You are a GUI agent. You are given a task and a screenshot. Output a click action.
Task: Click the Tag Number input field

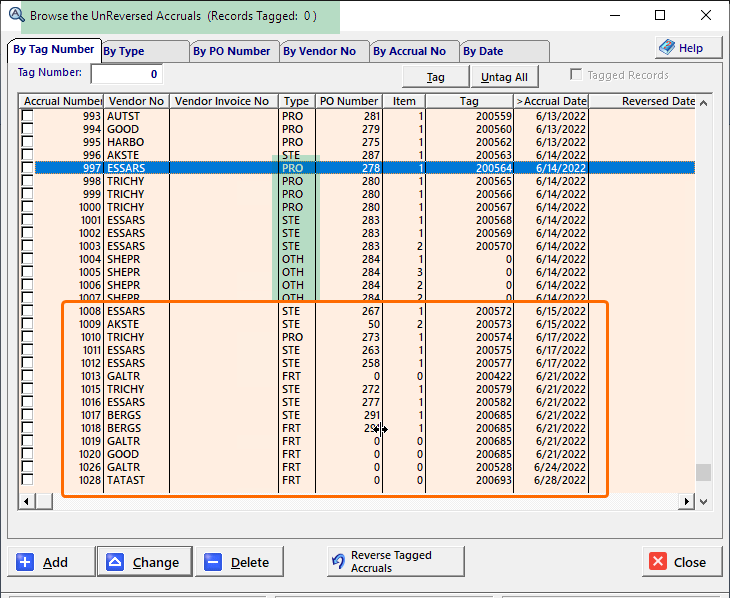coord(126,74)
